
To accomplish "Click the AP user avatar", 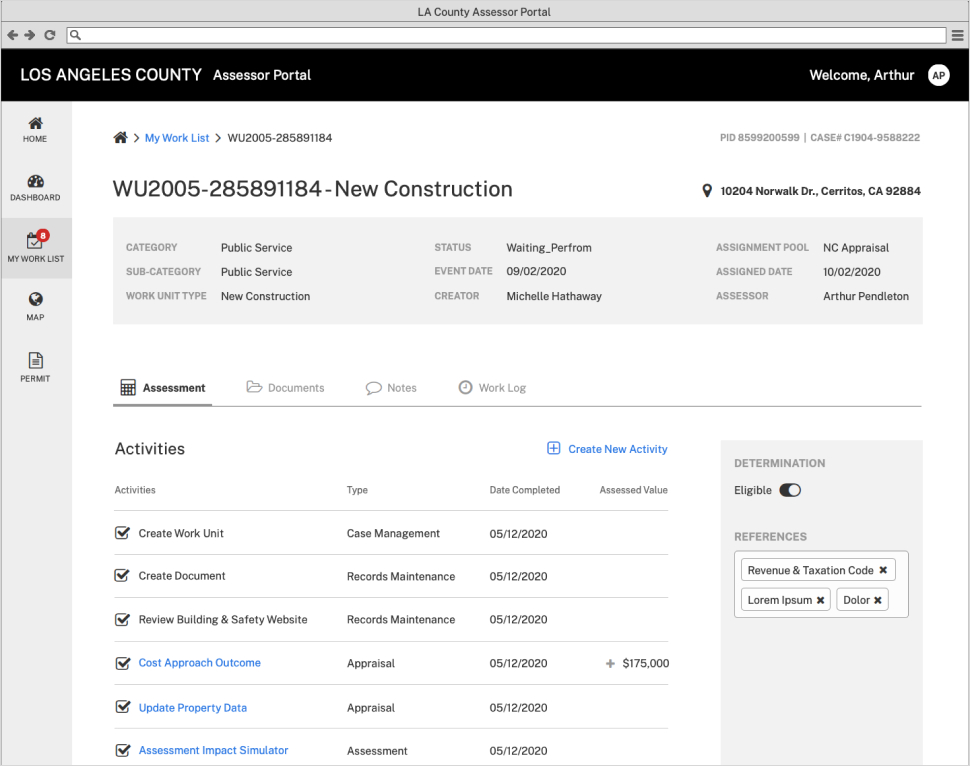I will 938,75.
